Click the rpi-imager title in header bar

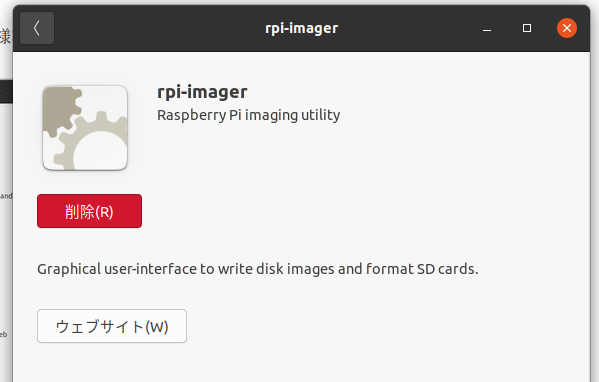pyautogui.click(x=301, y=28)
